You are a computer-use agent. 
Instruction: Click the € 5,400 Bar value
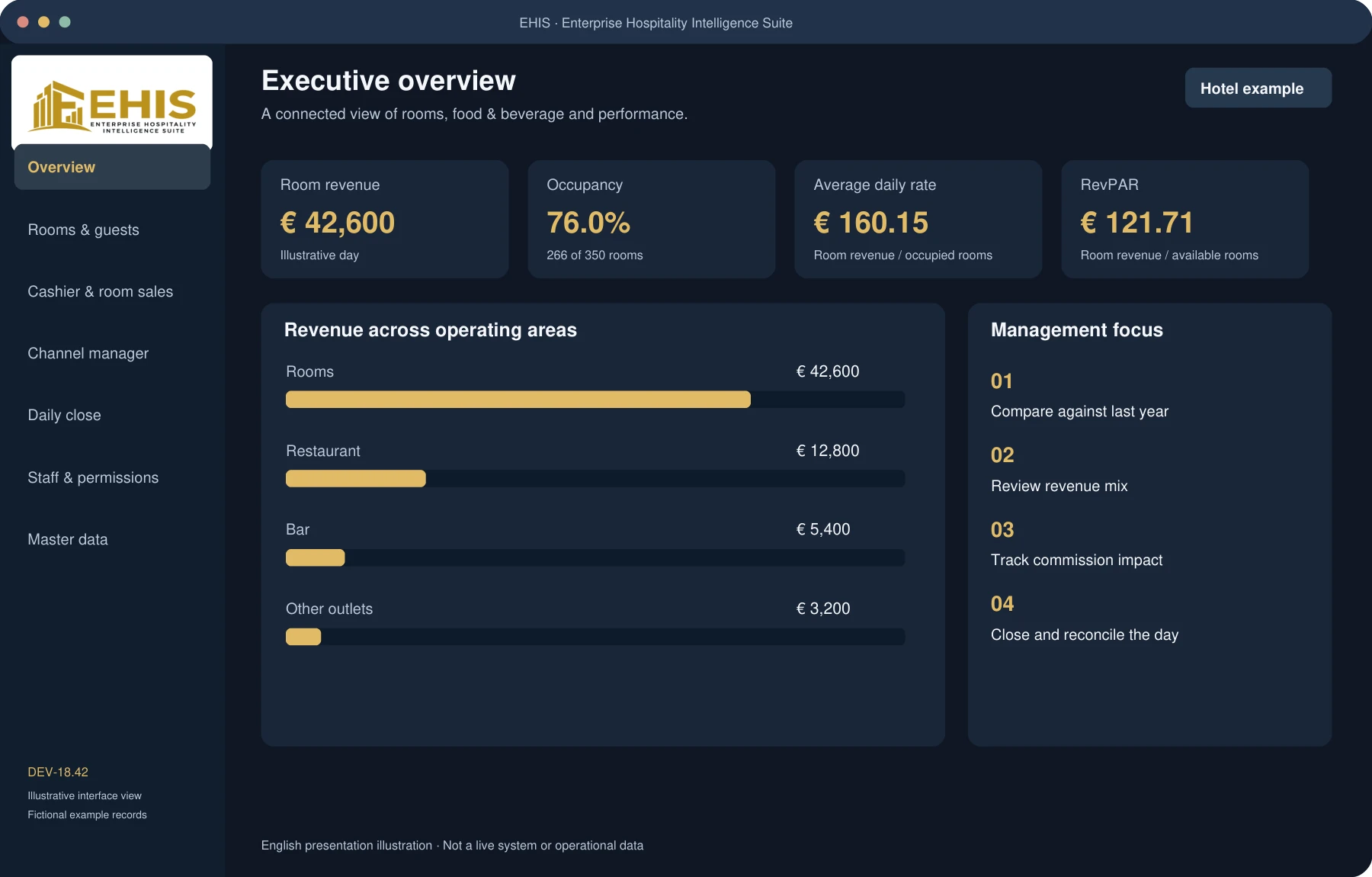click(823, 529)
